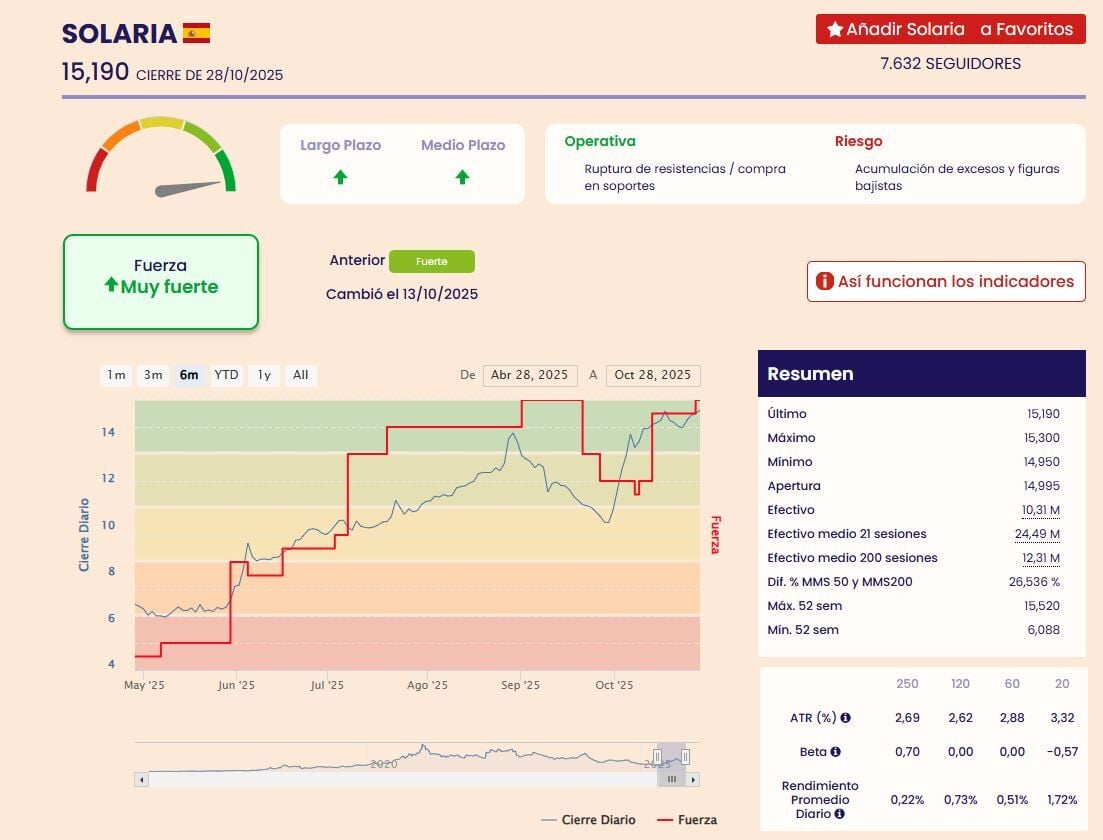This screenshot has width=1103, height=840.
Task: Select the All chart range
Action: pos(300,375)
